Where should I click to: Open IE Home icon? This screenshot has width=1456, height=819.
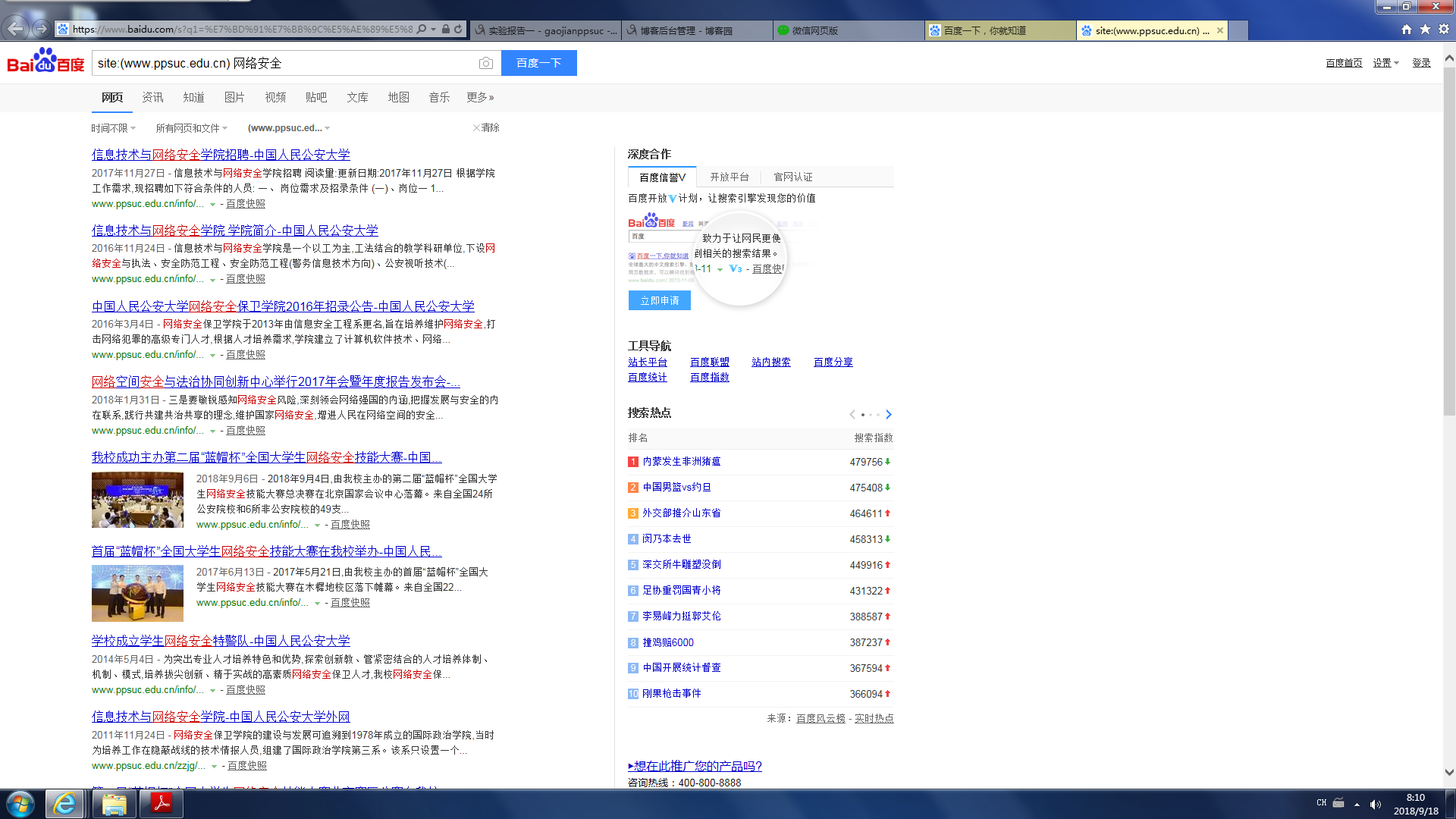[x=1407, y=29]
